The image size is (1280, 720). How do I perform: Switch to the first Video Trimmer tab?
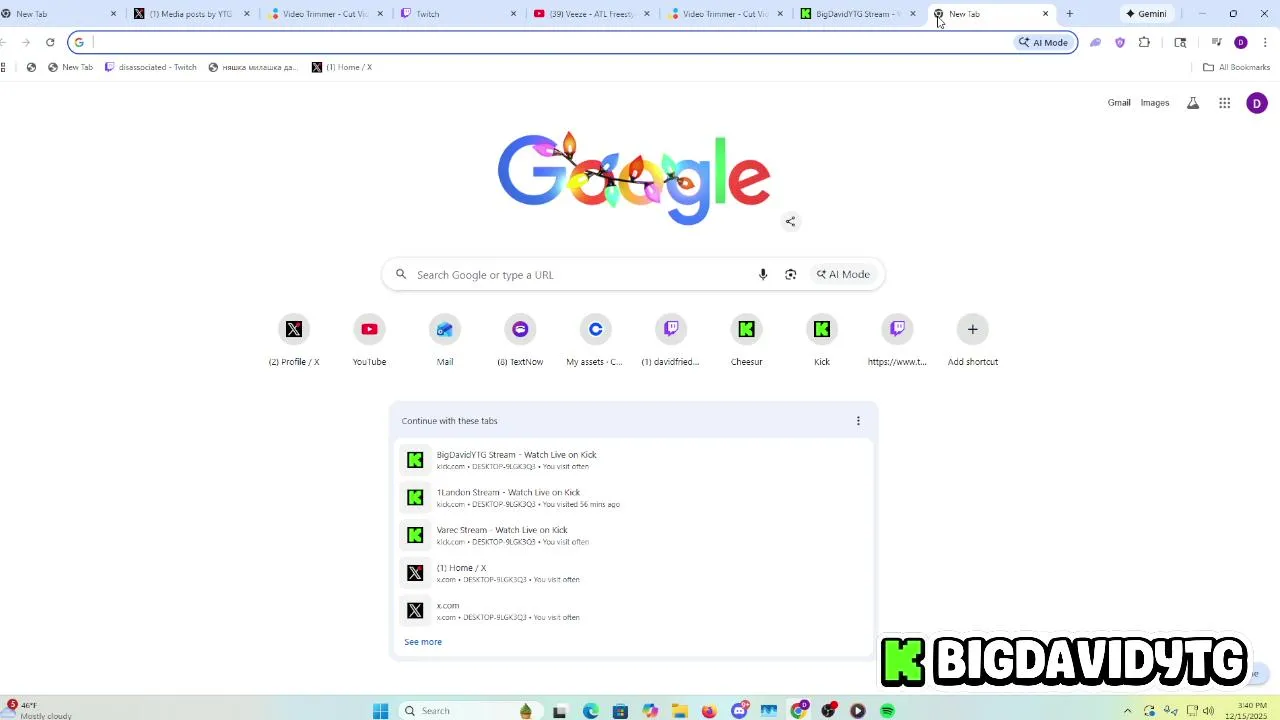click(x=325, y=14)
